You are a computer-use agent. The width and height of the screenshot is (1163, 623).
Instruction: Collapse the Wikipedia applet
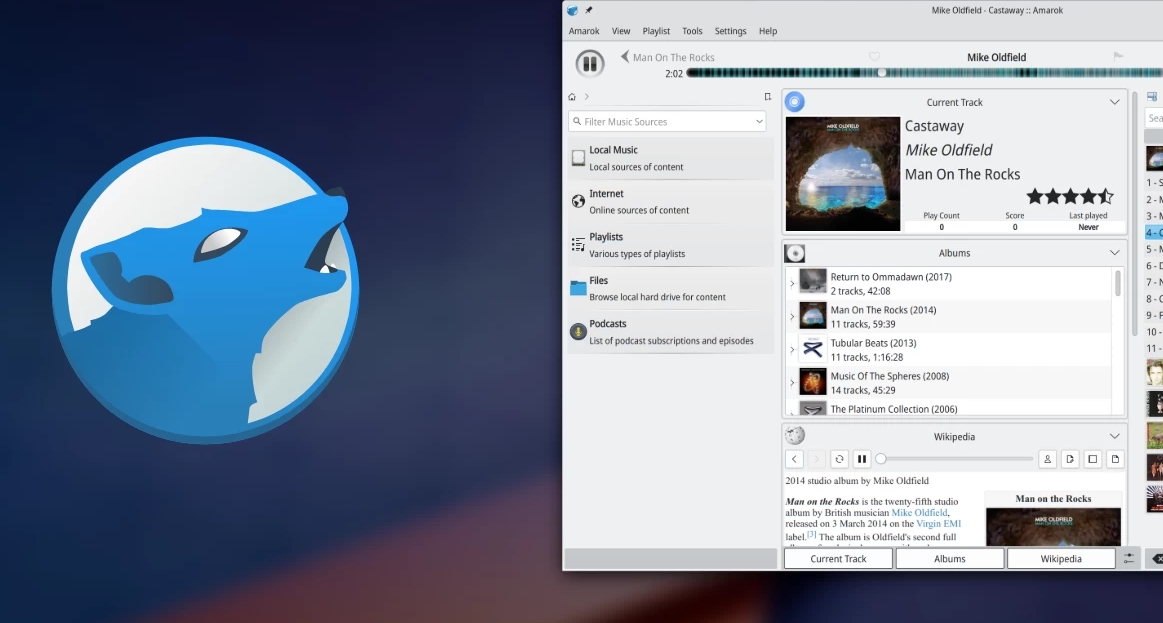(x=1114, y=437)
